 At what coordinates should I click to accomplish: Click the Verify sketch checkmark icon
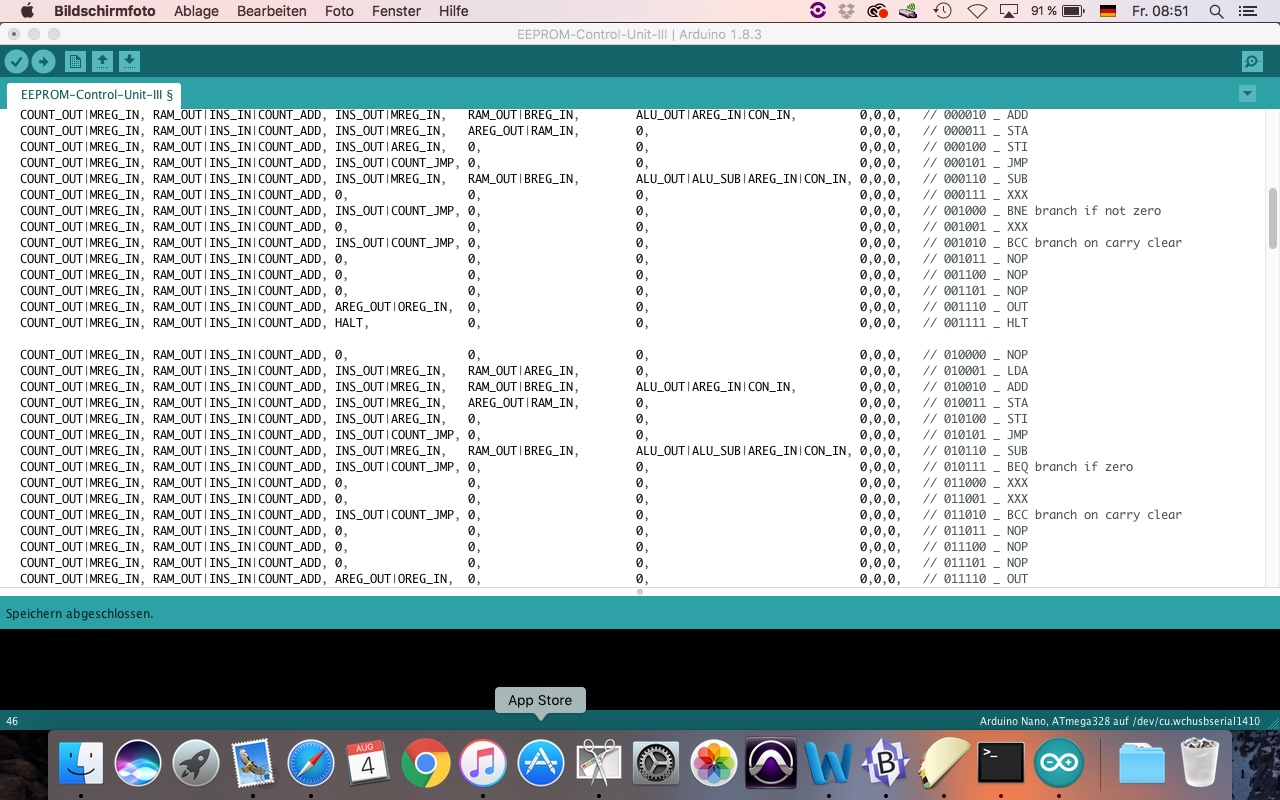[16, 62]
